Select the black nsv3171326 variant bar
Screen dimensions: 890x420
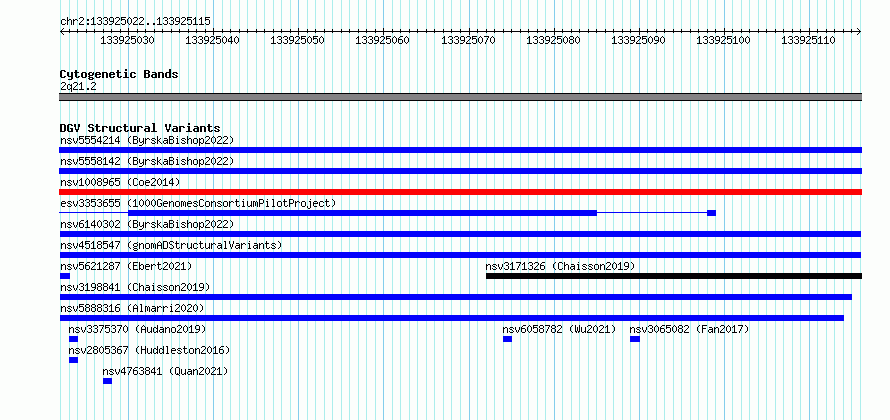[x=674, y=276]
